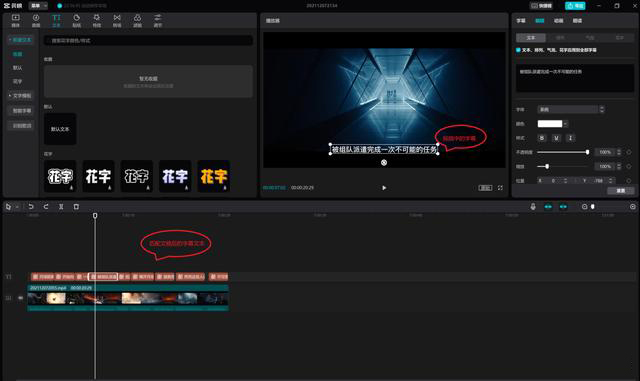Click the search text styles field
The image size is (640, 381).
point(148,40)
